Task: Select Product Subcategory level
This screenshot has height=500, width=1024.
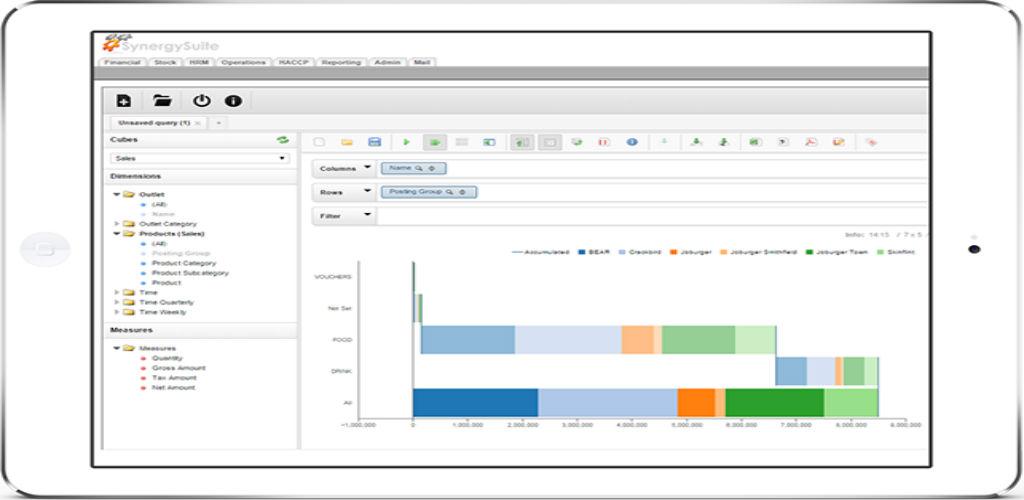Action: click(190, 273)
